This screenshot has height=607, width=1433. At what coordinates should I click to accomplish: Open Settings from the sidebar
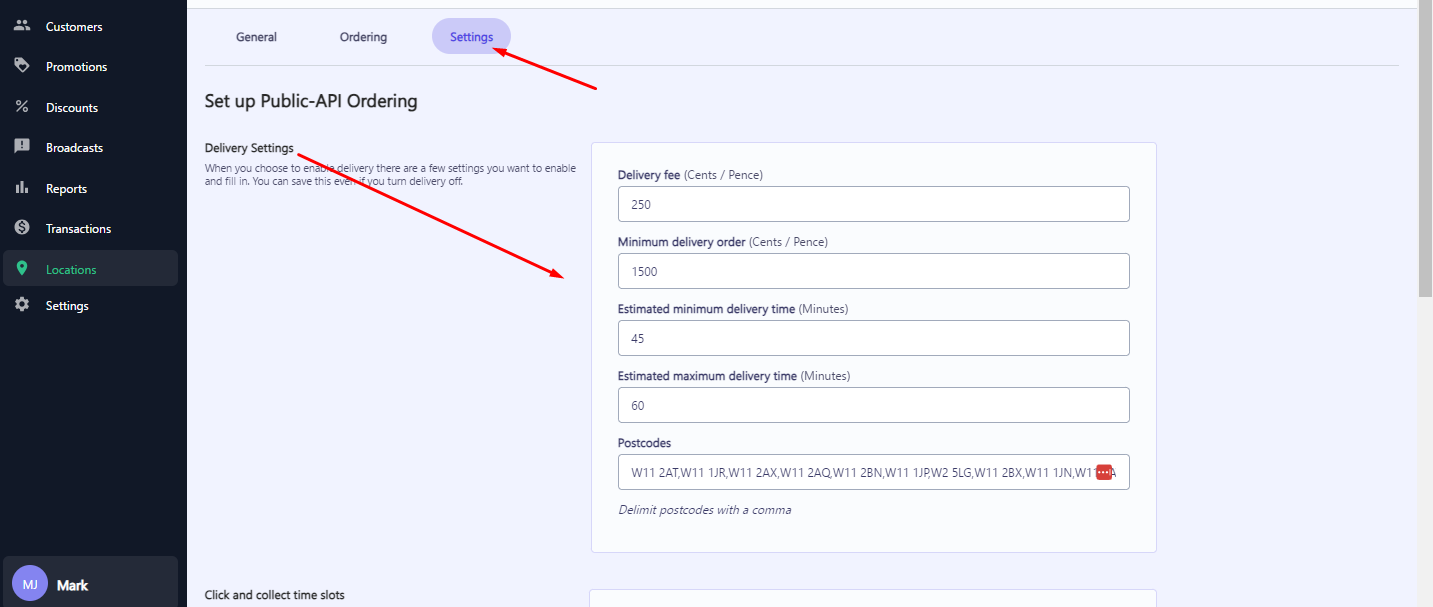[91, 305]
